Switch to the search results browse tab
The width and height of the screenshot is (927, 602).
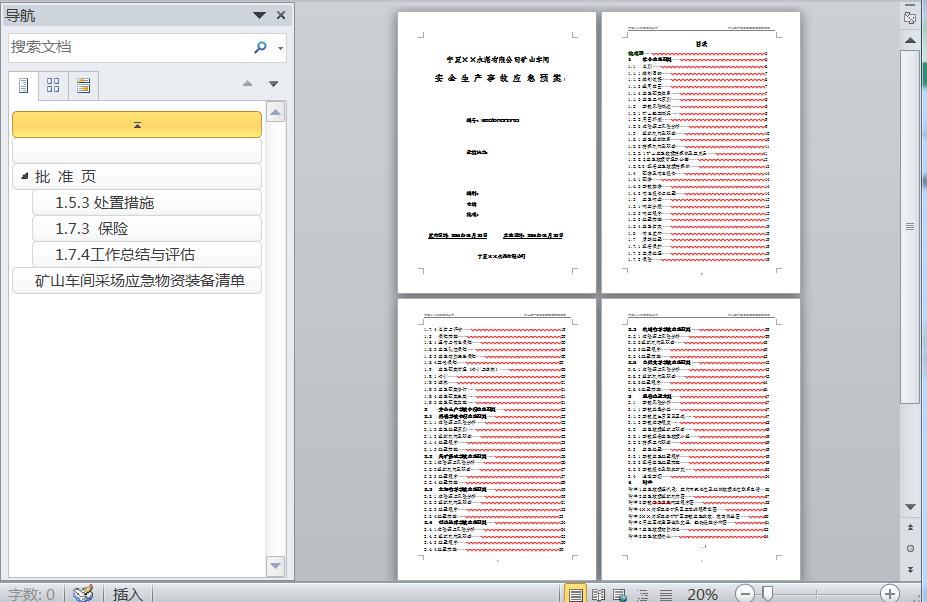pyautogui.click(x=84, y=86)
